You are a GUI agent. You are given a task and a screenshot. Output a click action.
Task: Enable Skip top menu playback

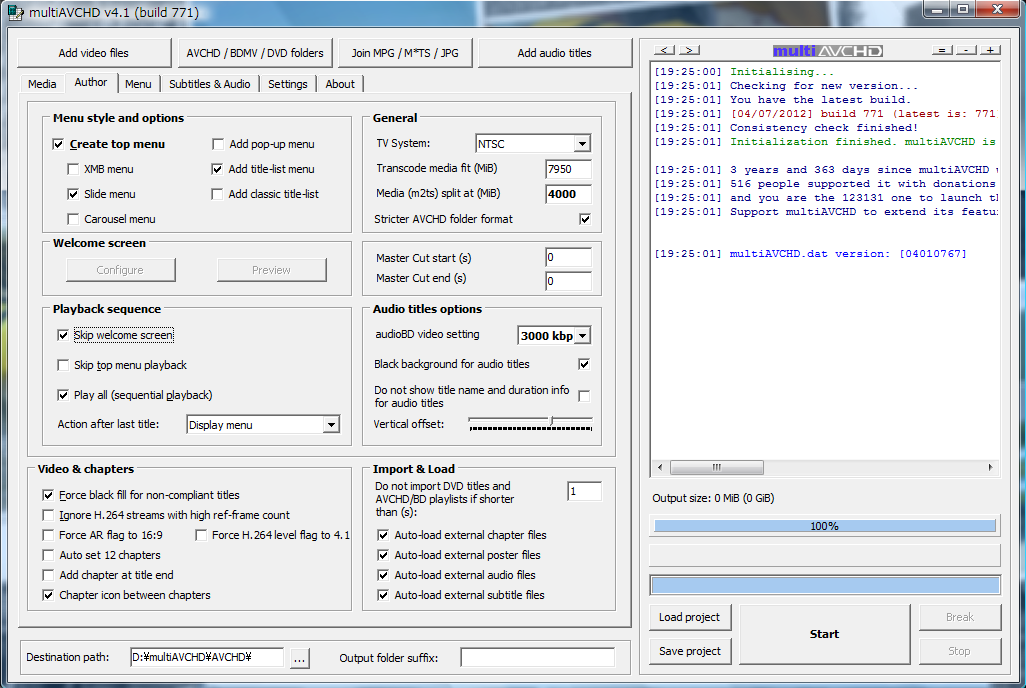tap(63, 365)
